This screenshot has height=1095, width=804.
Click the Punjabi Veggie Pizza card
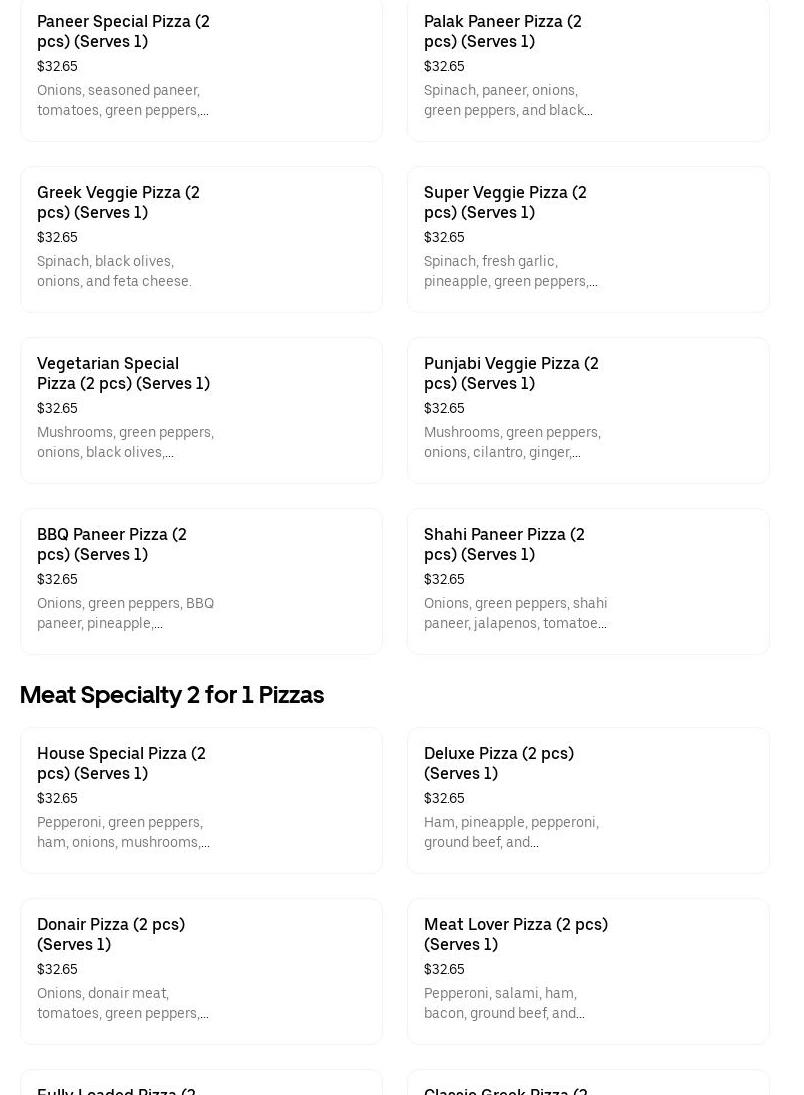click(588, 410)
